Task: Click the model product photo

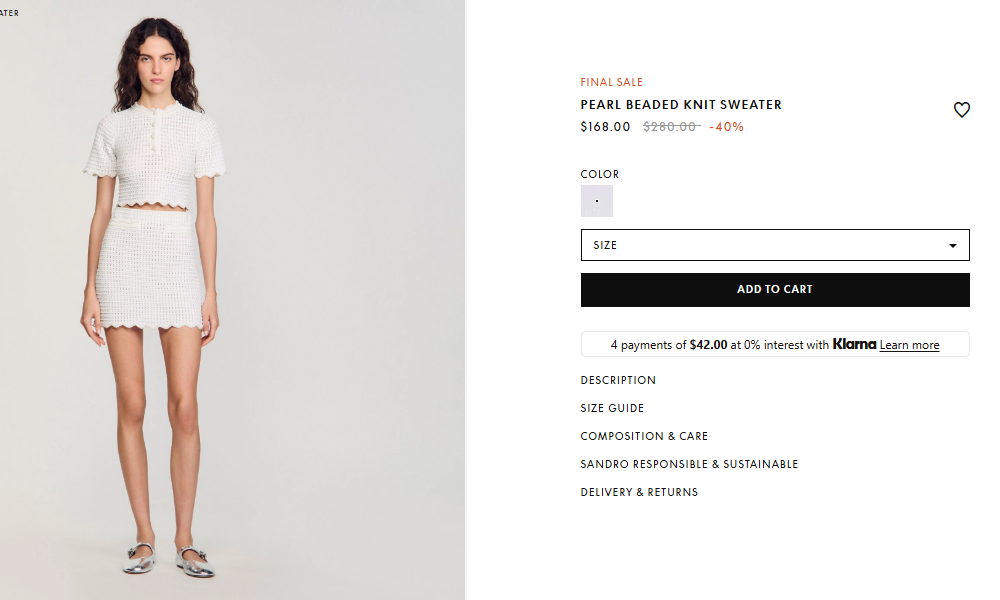Action: coord(232,300)
